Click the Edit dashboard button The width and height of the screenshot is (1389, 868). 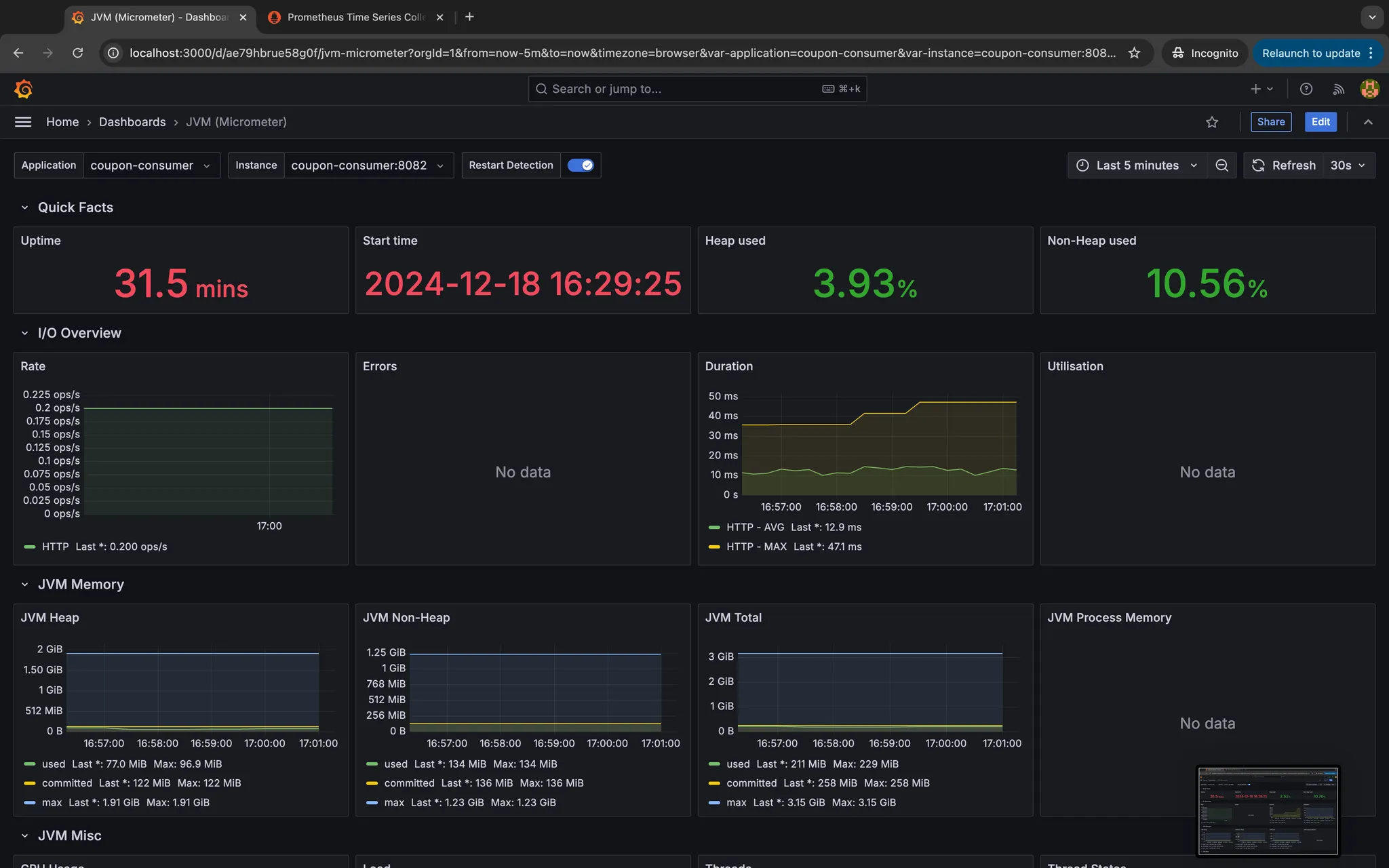1320,122
